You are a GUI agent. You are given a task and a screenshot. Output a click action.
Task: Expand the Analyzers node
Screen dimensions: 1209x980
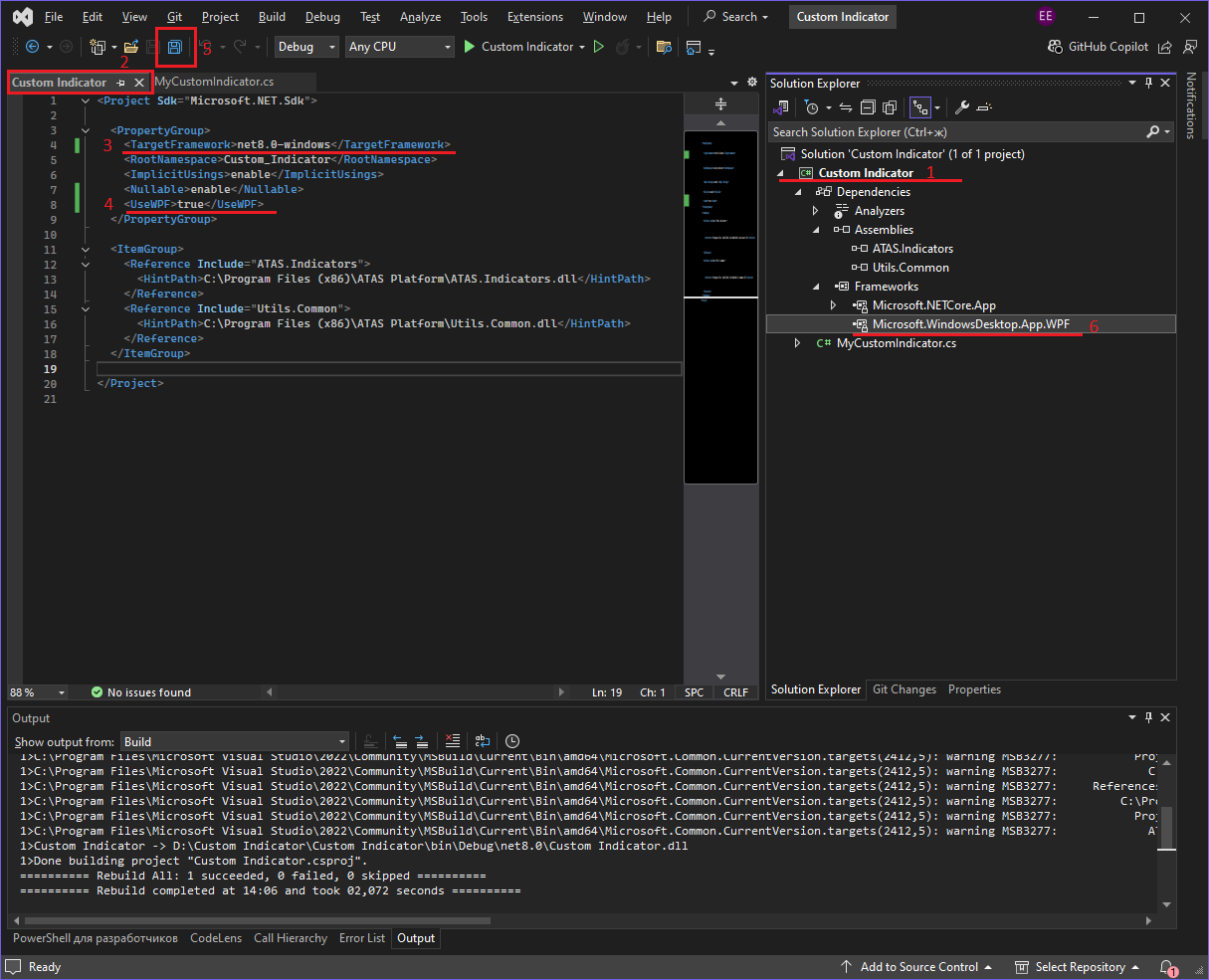[x=816, y=211]
